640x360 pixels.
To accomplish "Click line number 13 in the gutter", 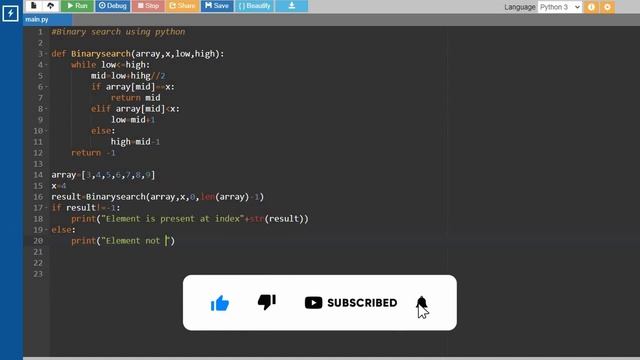I will click(x=38, y=164).
